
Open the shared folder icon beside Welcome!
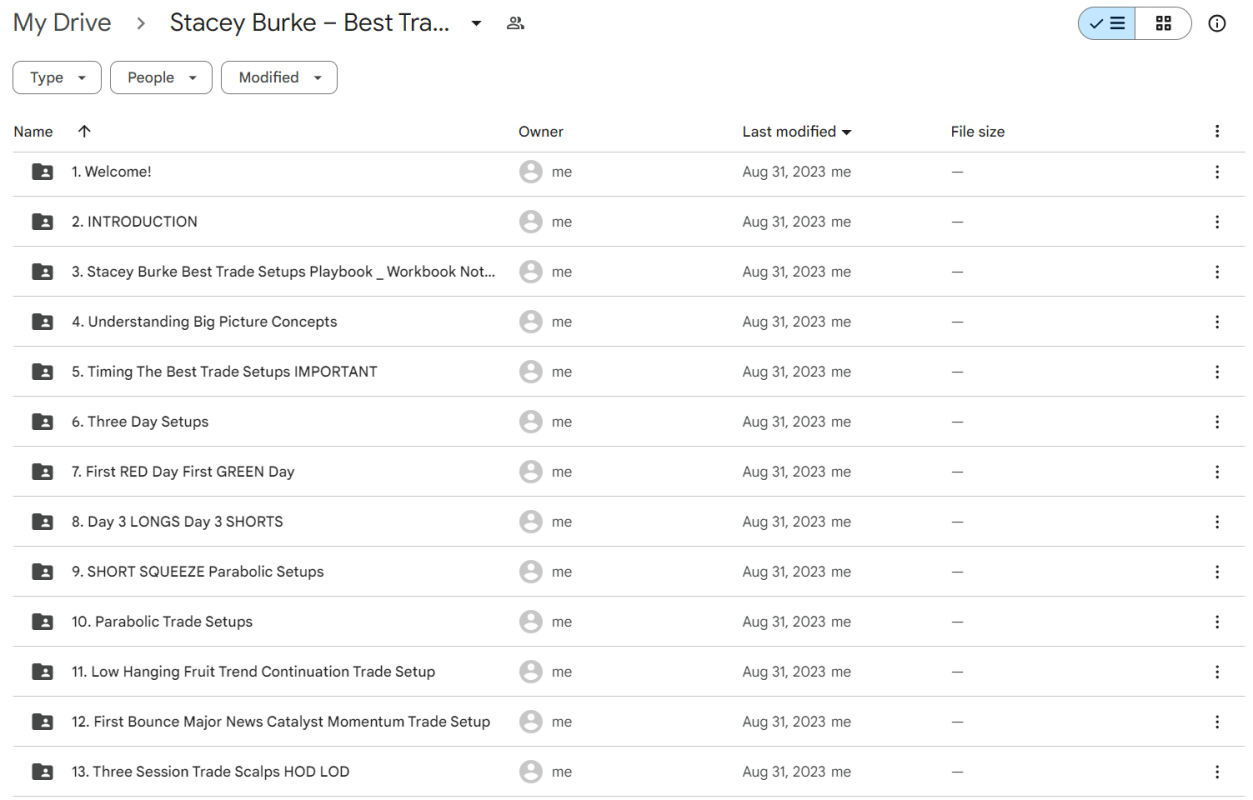41,171
